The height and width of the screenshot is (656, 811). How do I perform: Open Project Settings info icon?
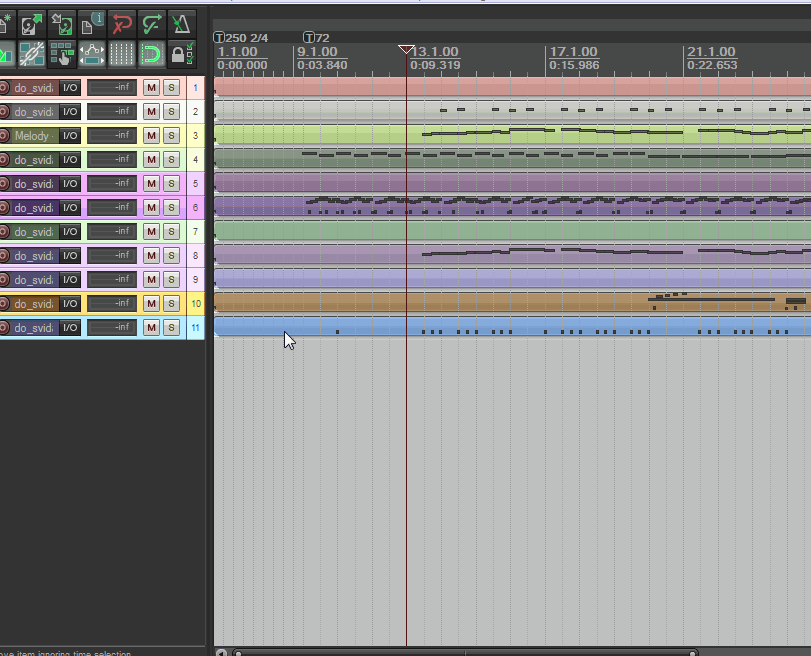(92, 24)
